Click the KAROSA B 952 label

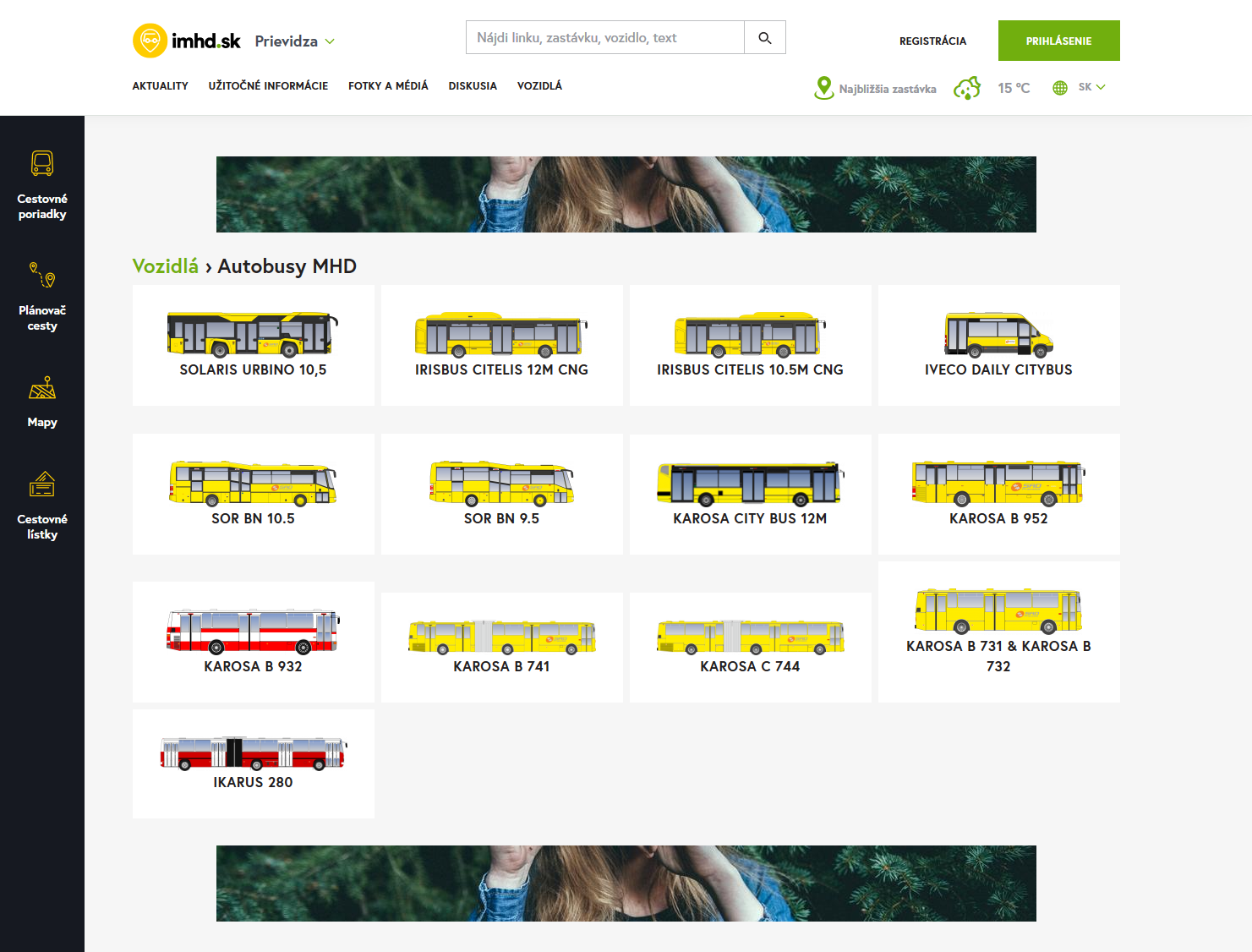click(998, 519)
